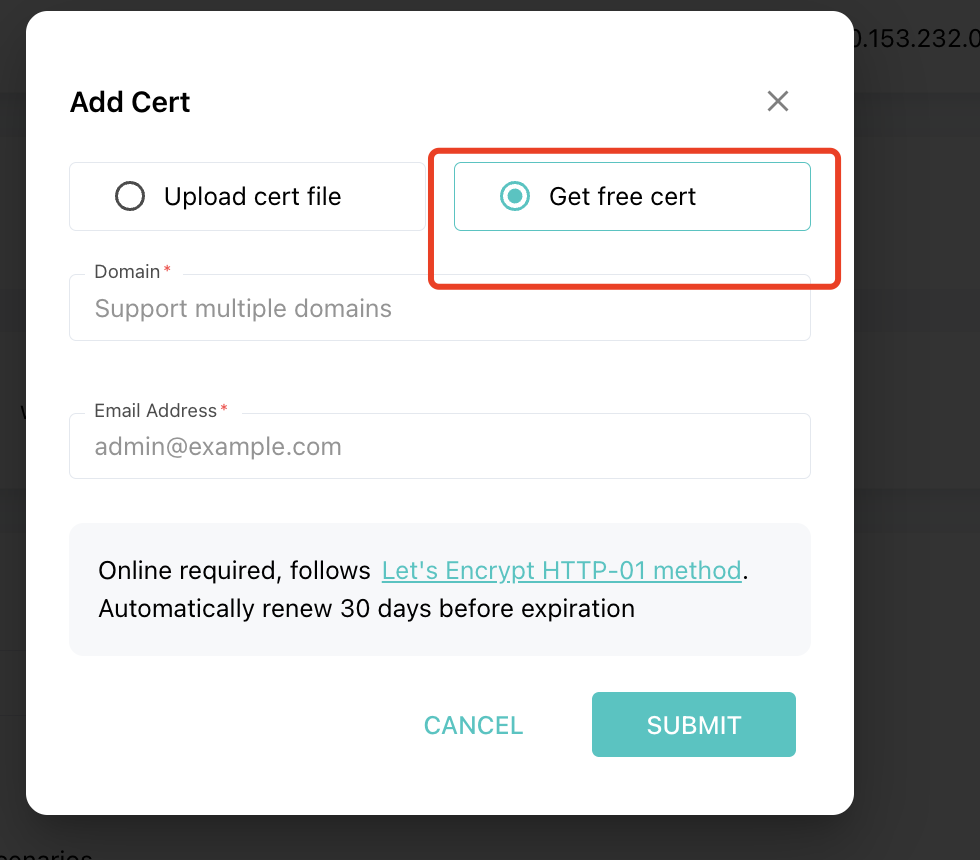Submit the free cert request

coord(694,724)
